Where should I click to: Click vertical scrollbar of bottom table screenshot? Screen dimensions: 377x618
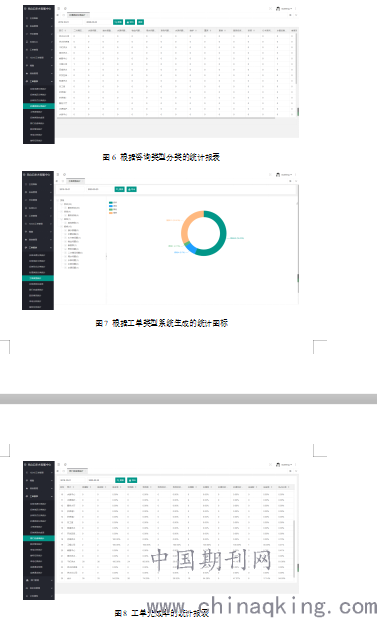tap(294, 548)
